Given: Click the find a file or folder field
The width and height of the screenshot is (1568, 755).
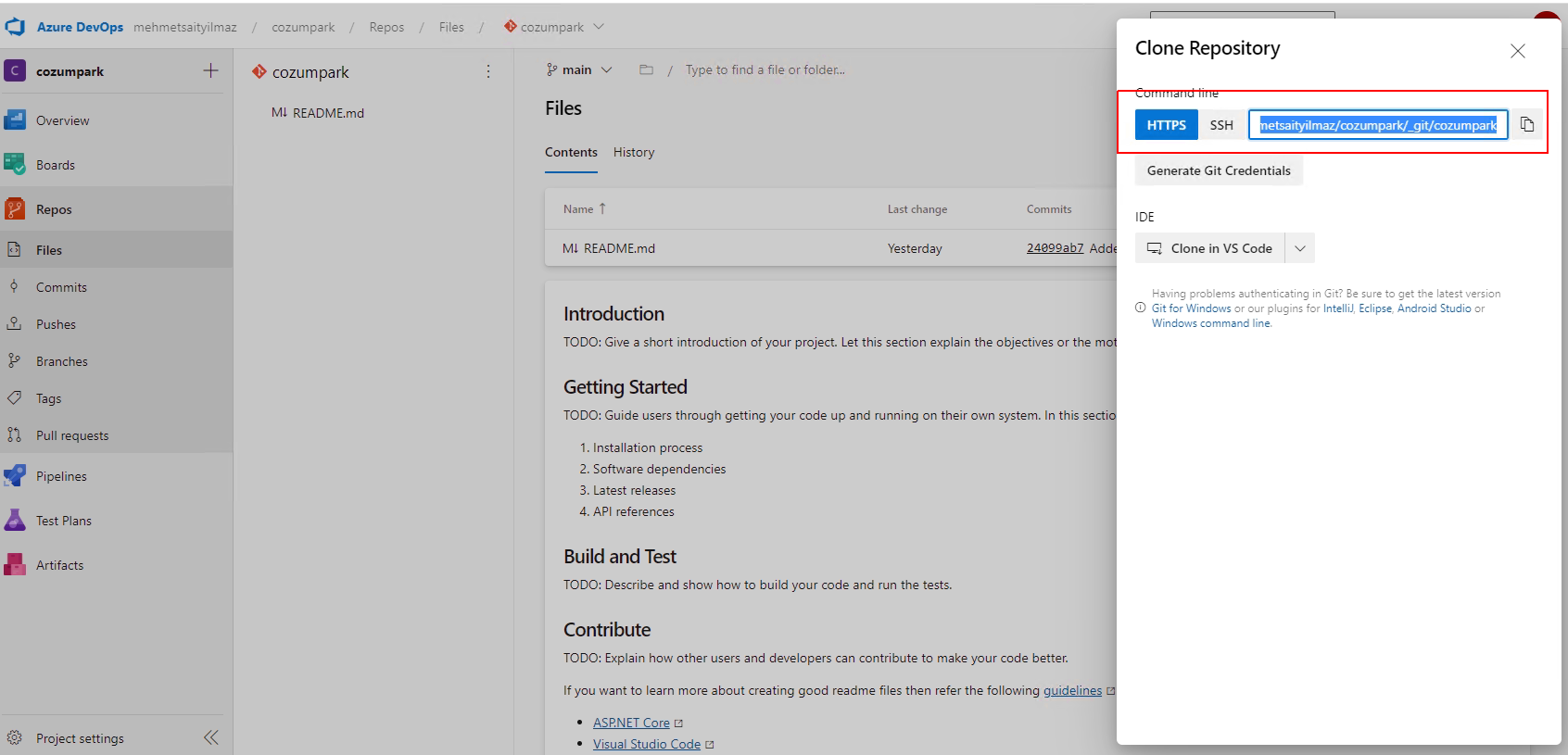Looking at the screenshot, I should 765,69.
